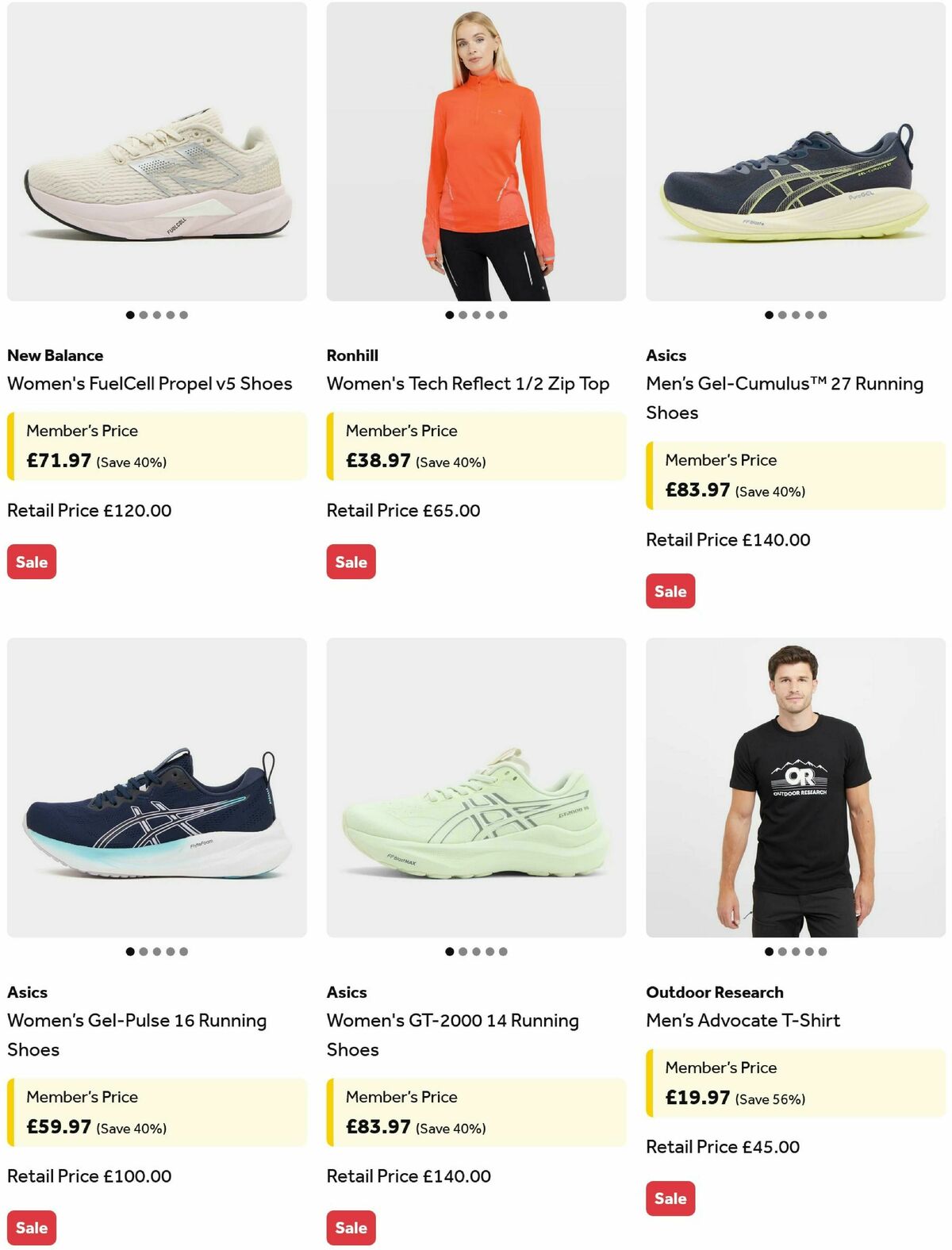The width and height of the screenshot is (952, 1250).
Task: Click the active carousel dot under the Ronhill top
Action: click(449, 314)
